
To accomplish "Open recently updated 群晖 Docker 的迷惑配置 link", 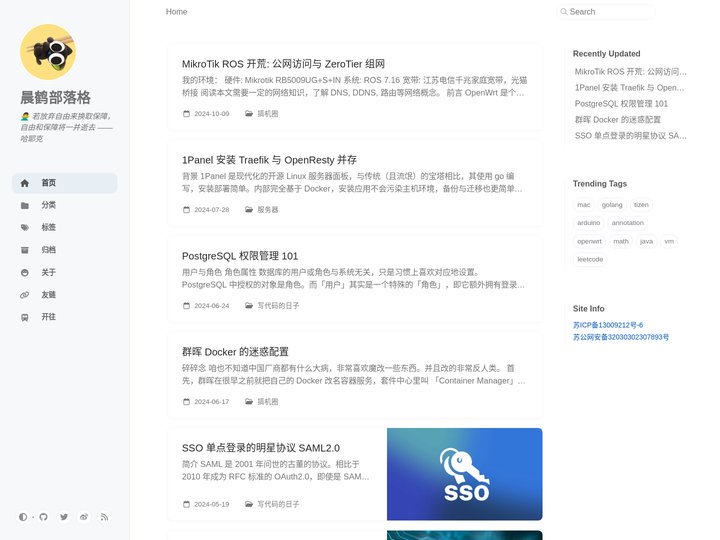I will pyautogui.click(x=618, y=119).
